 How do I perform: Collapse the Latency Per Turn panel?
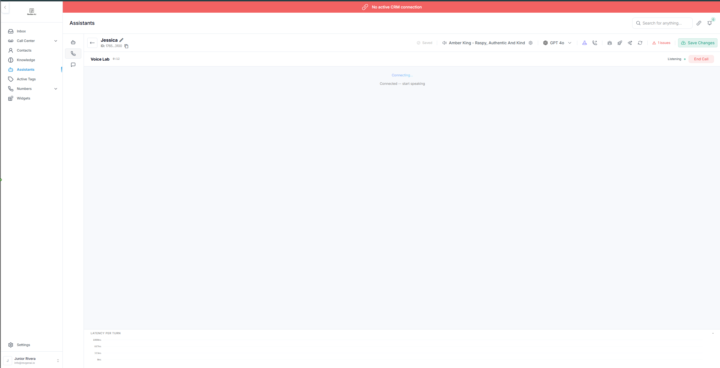pos(713,333)
